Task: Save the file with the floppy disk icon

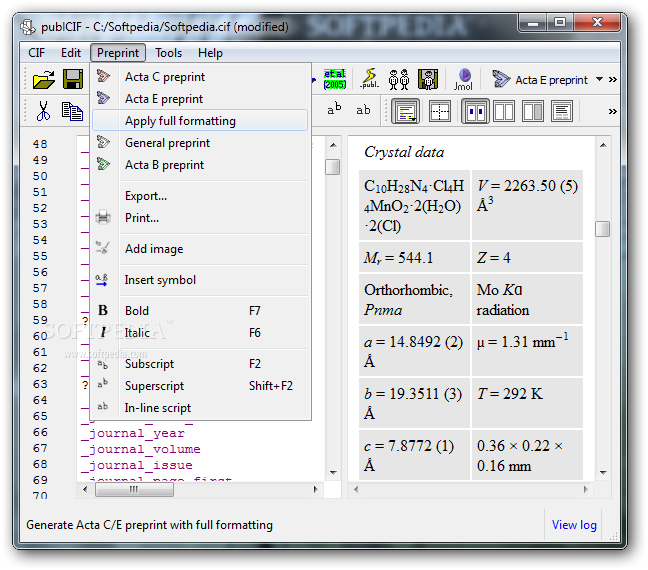Action: tap(73, 79)
